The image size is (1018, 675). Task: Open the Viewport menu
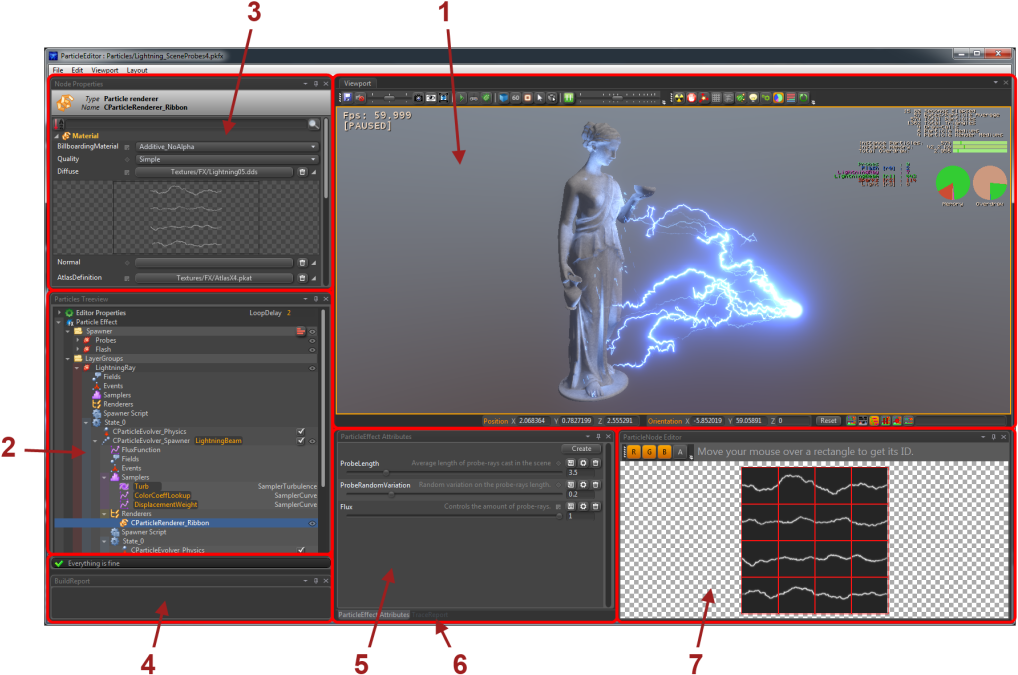(104, 70)
